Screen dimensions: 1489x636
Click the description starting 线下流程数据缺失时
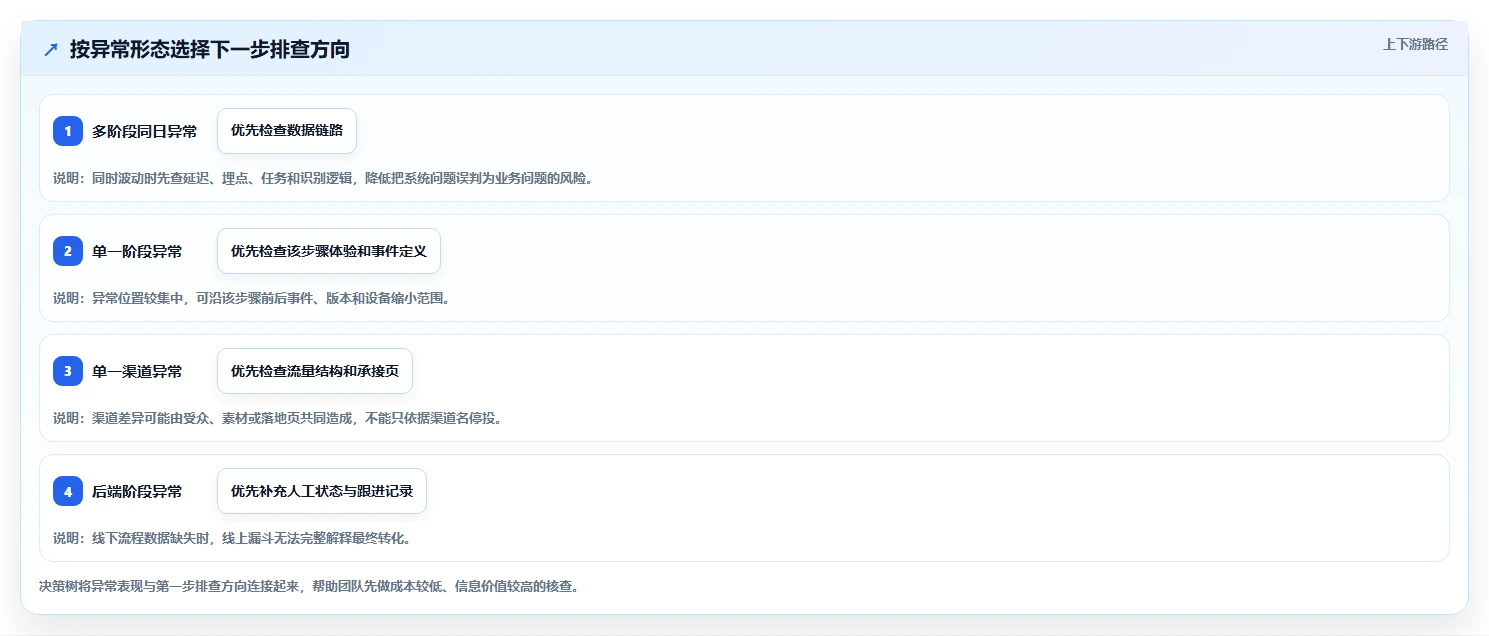pyautogui.click(x=232, y=538)
